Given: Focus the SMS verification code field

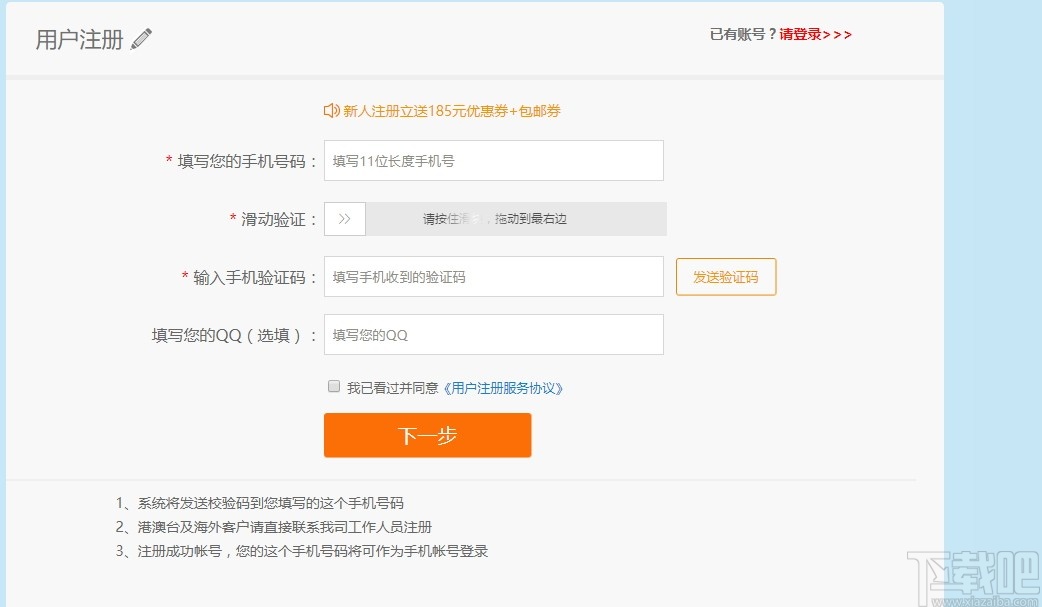Looking at the screenshot, I should click(493, 277).
